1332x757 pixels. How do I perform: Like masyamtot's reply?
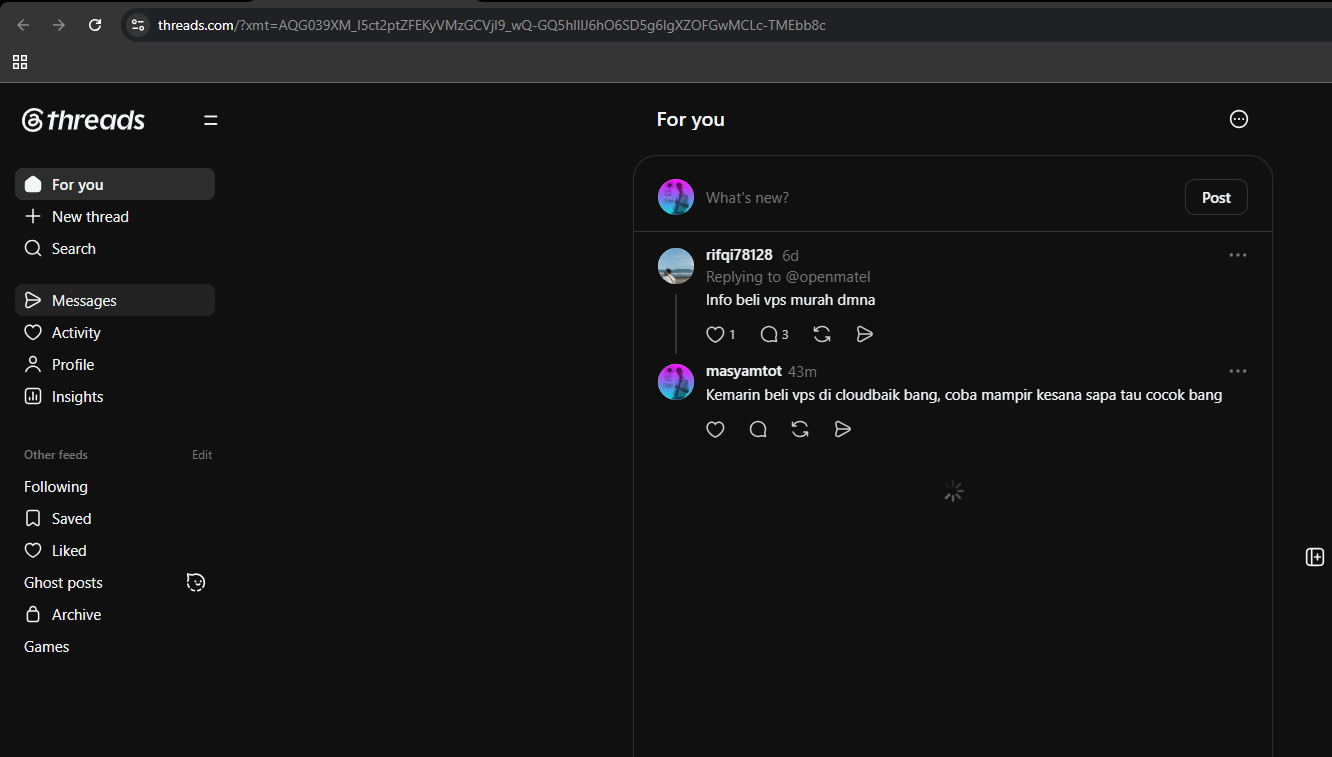tap(715, 429)
